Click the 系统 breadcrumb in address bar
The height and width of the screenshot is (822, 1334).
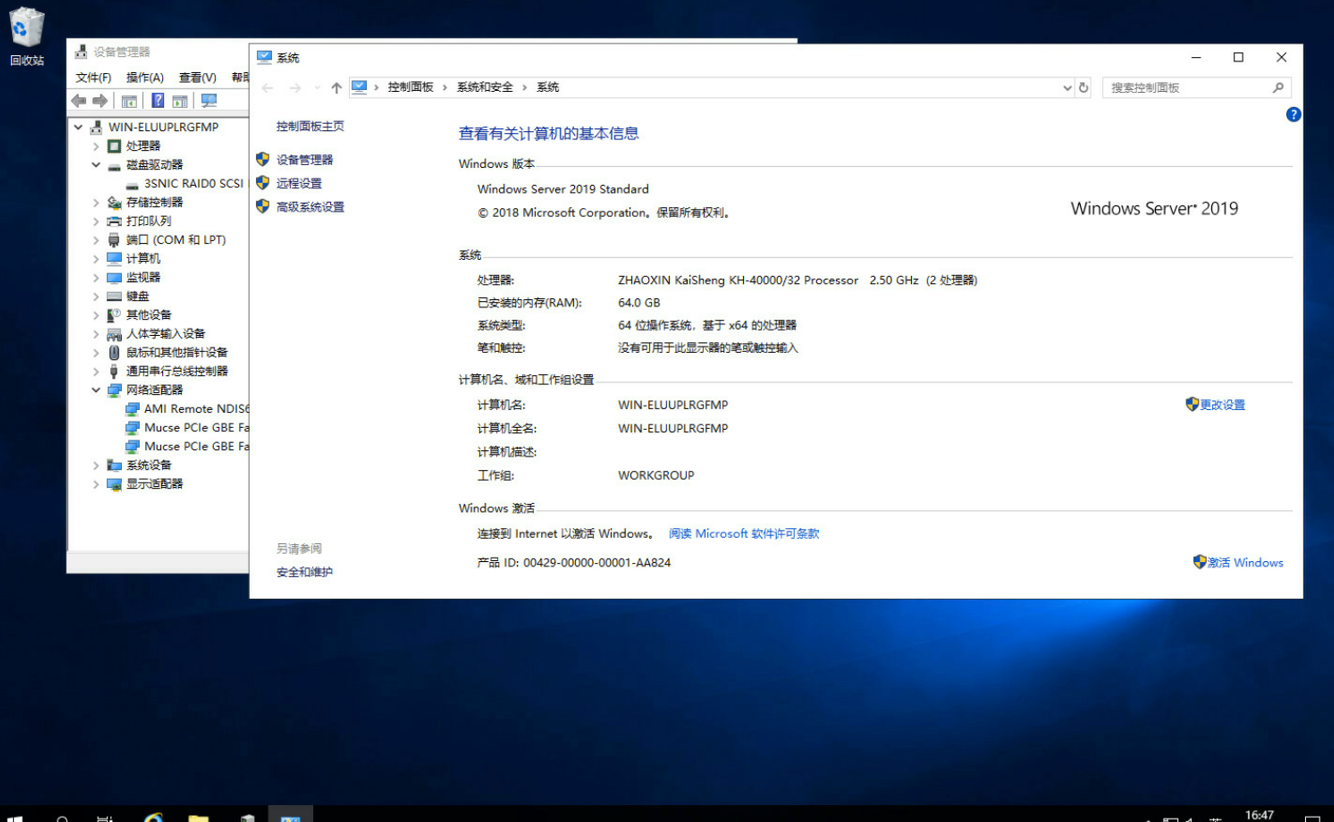[x=548, y=87]
